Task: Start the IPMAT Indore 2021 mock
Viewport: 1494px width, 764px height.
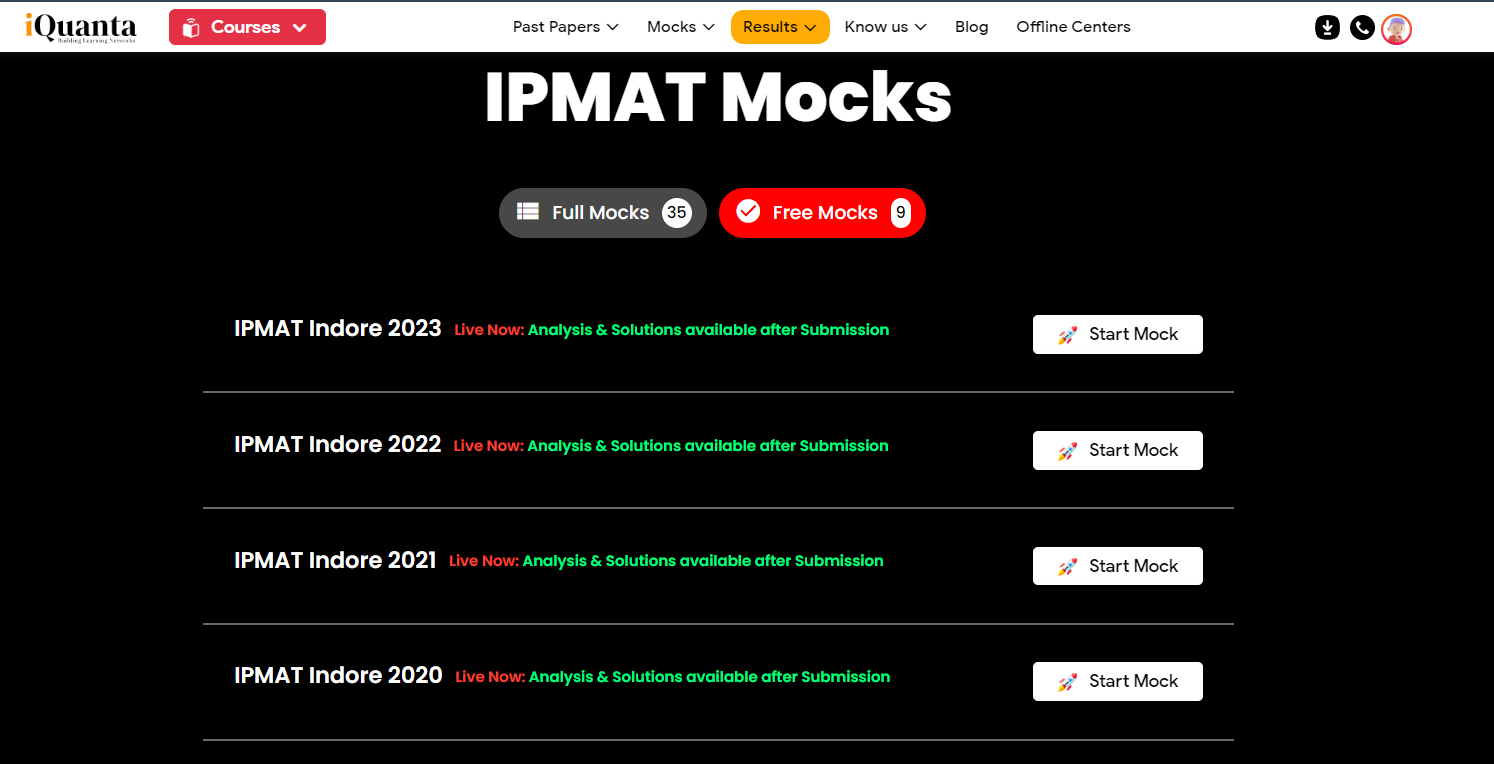Action: [x=1117, y=566]
